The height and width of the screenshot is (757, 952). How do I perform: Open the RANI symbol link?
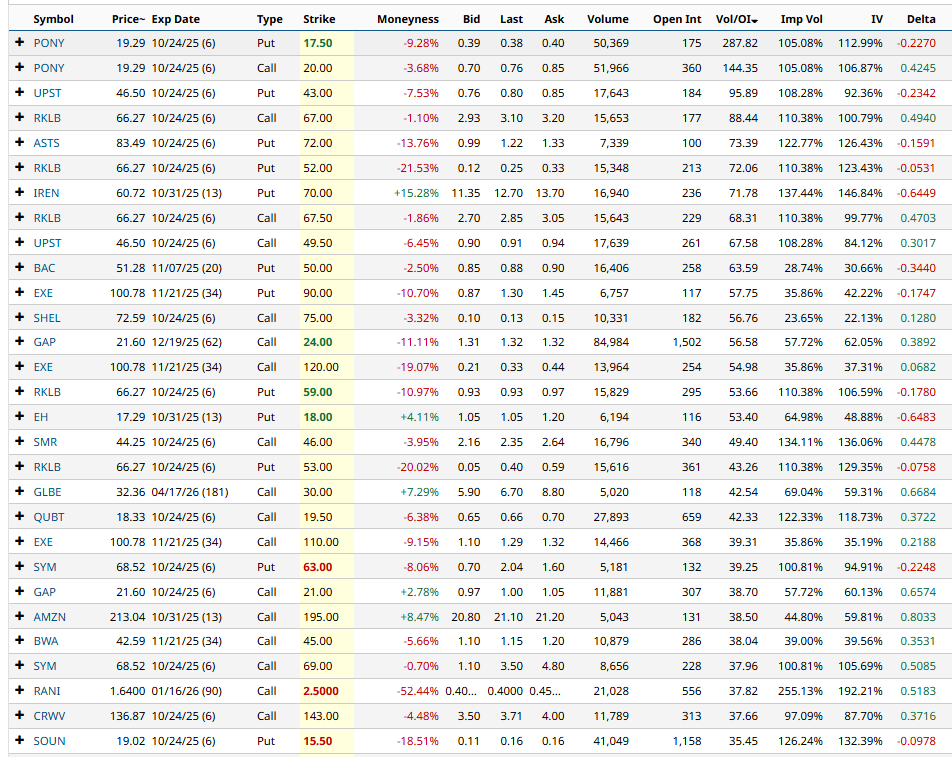pyautogui.click(x=47, y=691)
